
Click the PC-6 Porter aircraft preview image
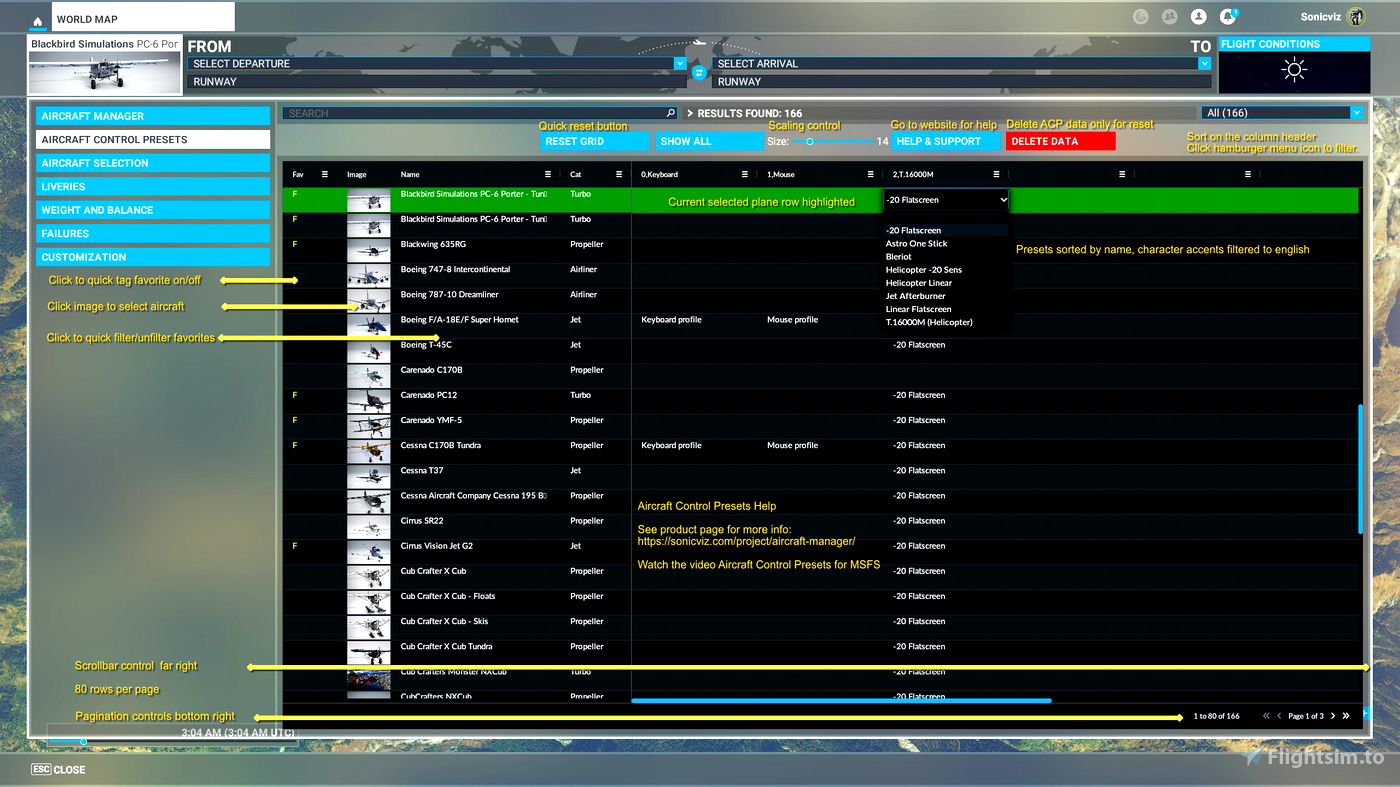pyautogui.click(x=104, y=72)
